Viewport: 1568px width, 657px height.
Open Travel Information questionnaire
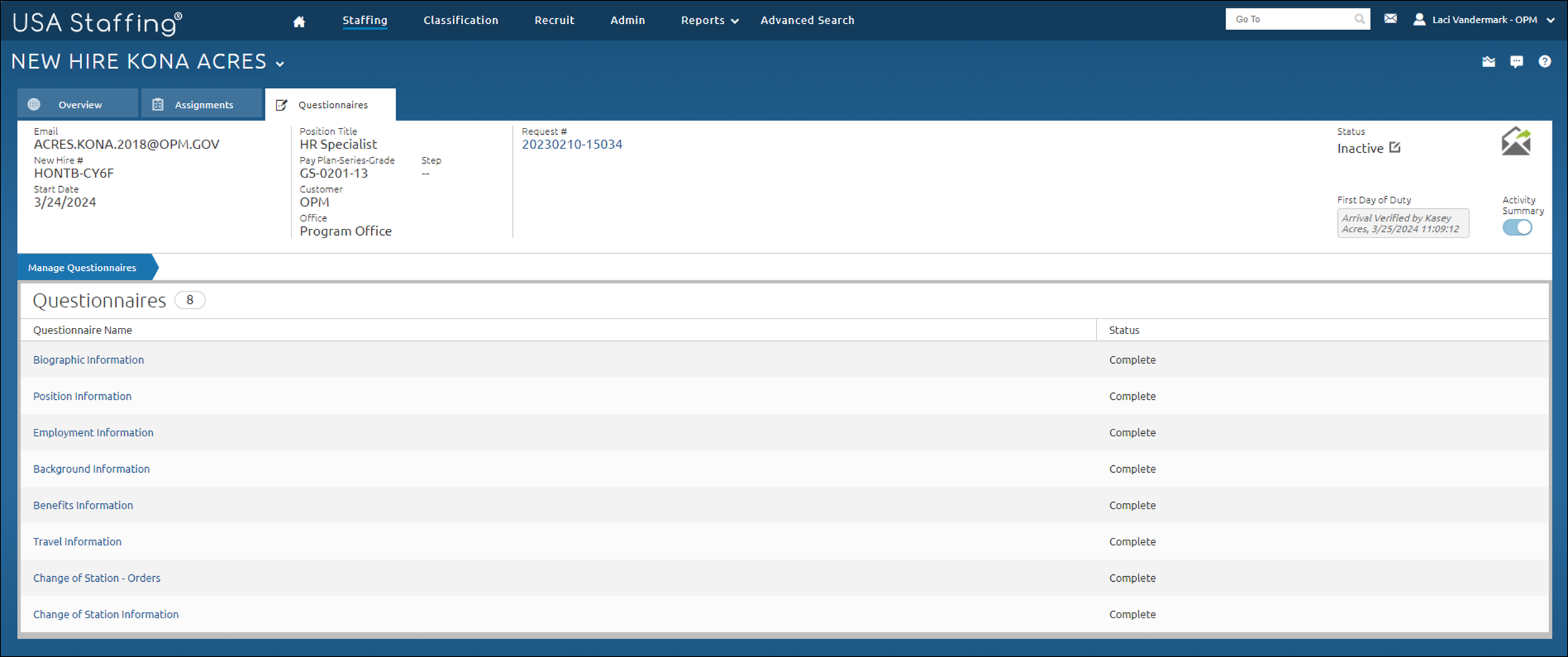pyautogui.click(x=77, y=542)
